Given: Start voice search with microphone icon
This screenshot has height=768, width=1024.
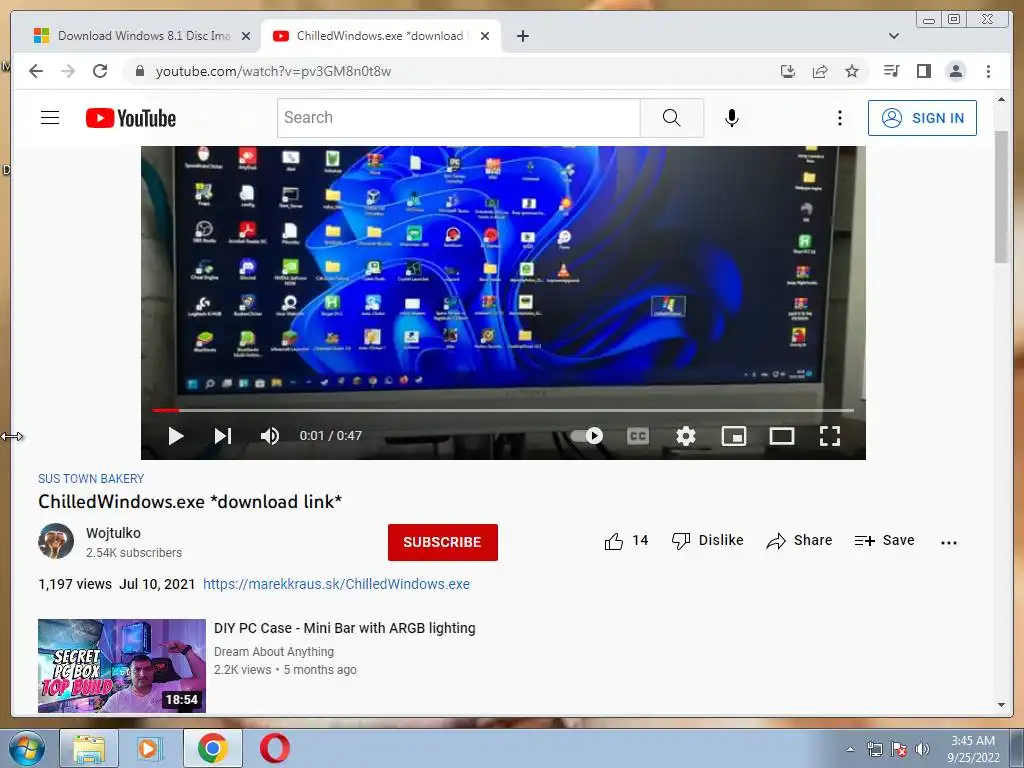Looking at the screenshot, I should (731, 118).
